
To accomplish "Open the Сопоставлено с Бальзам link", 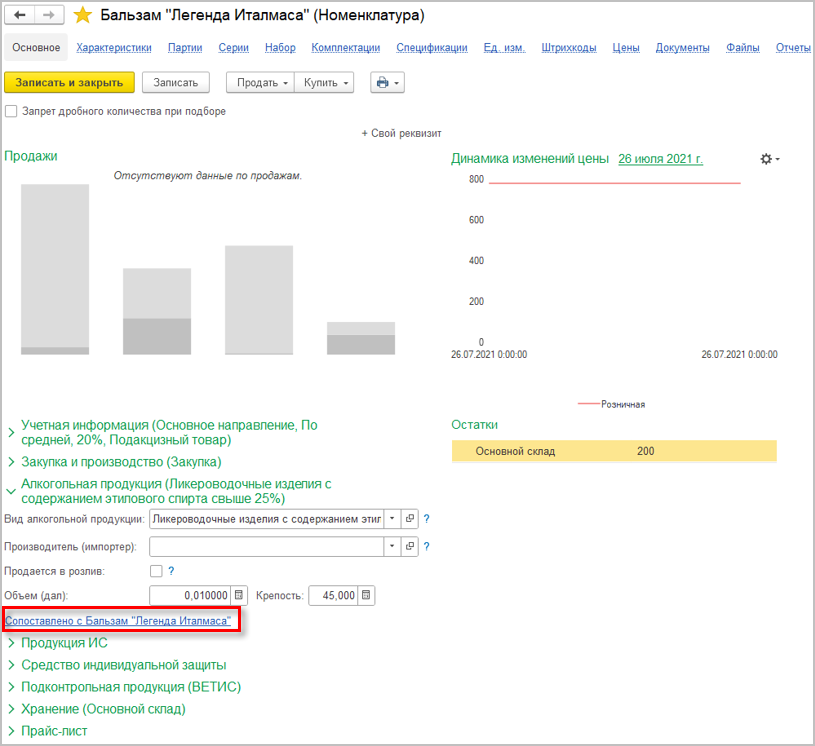I will coord(118,621).
